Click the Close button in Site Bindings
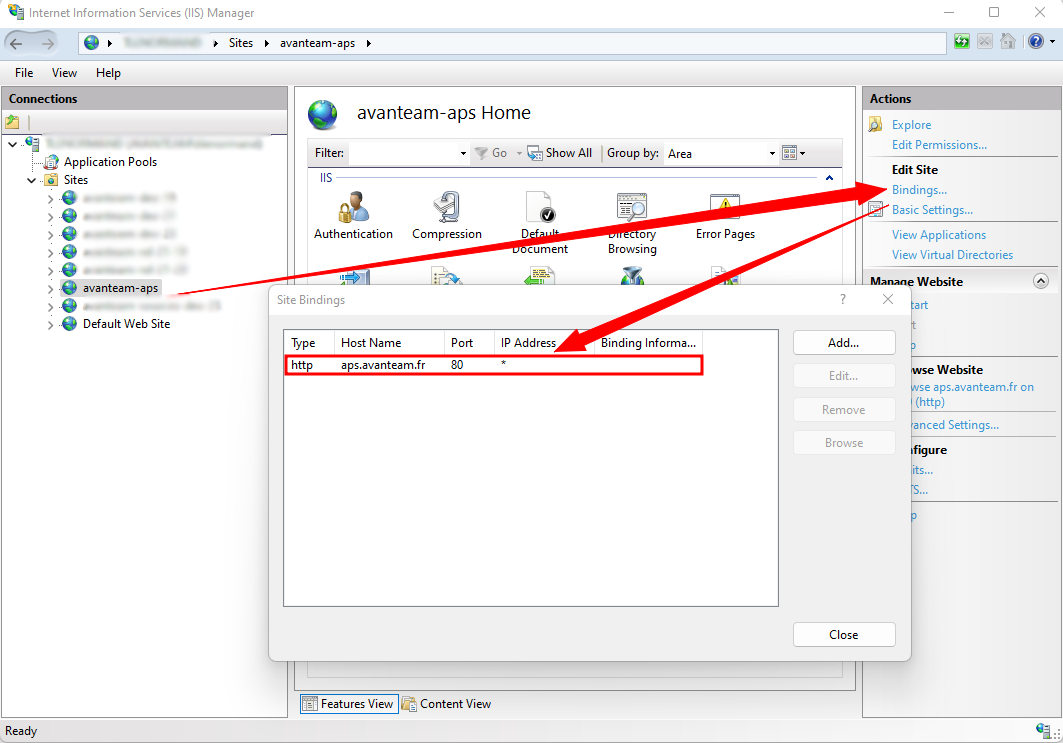The height and width of the screenshot is (743, 1063). point(843,635)
